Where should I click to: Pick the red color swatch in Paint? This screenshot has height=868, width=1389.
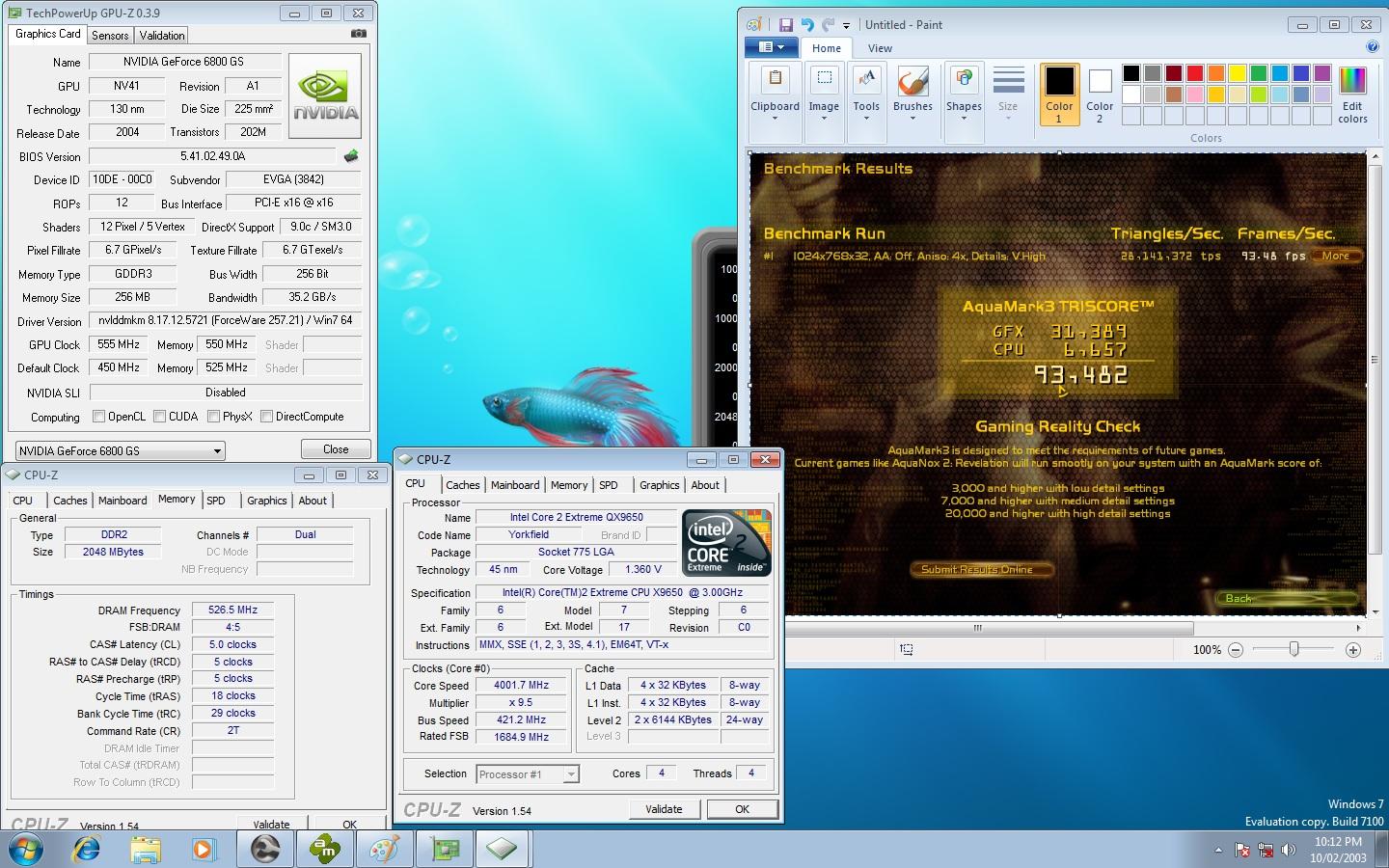1194,73
